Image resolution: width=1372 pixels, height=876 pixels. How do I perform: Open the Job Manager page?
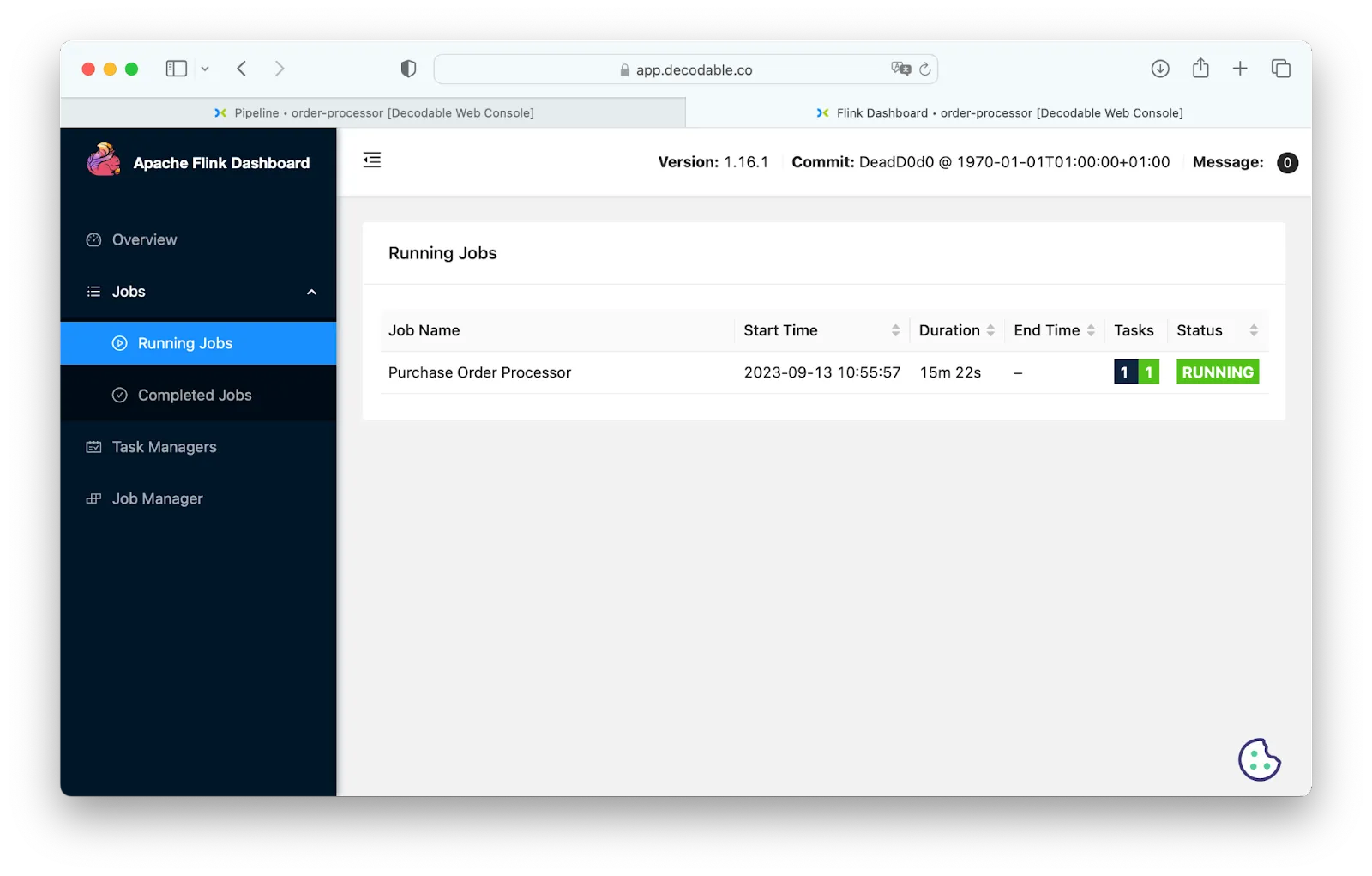[198, 498]
